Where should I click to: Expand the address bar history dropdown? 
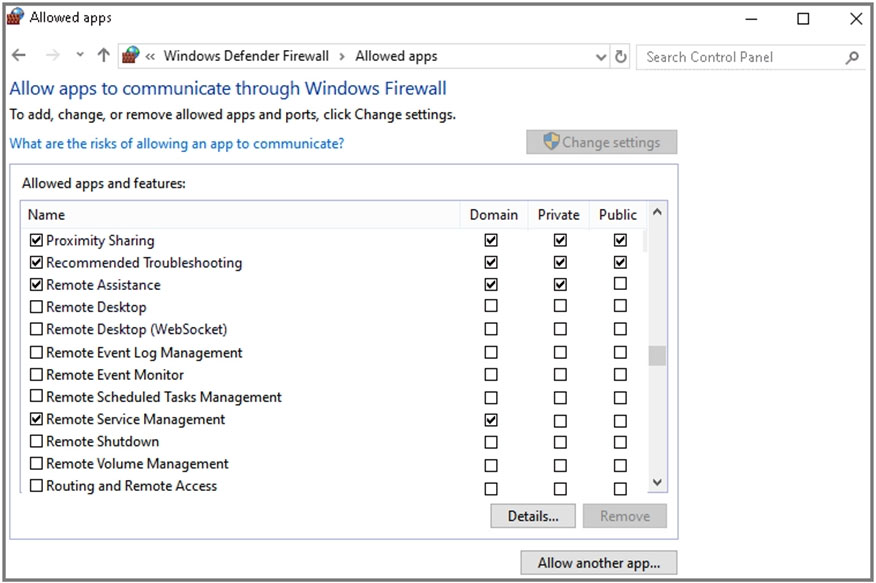(601, 57)
